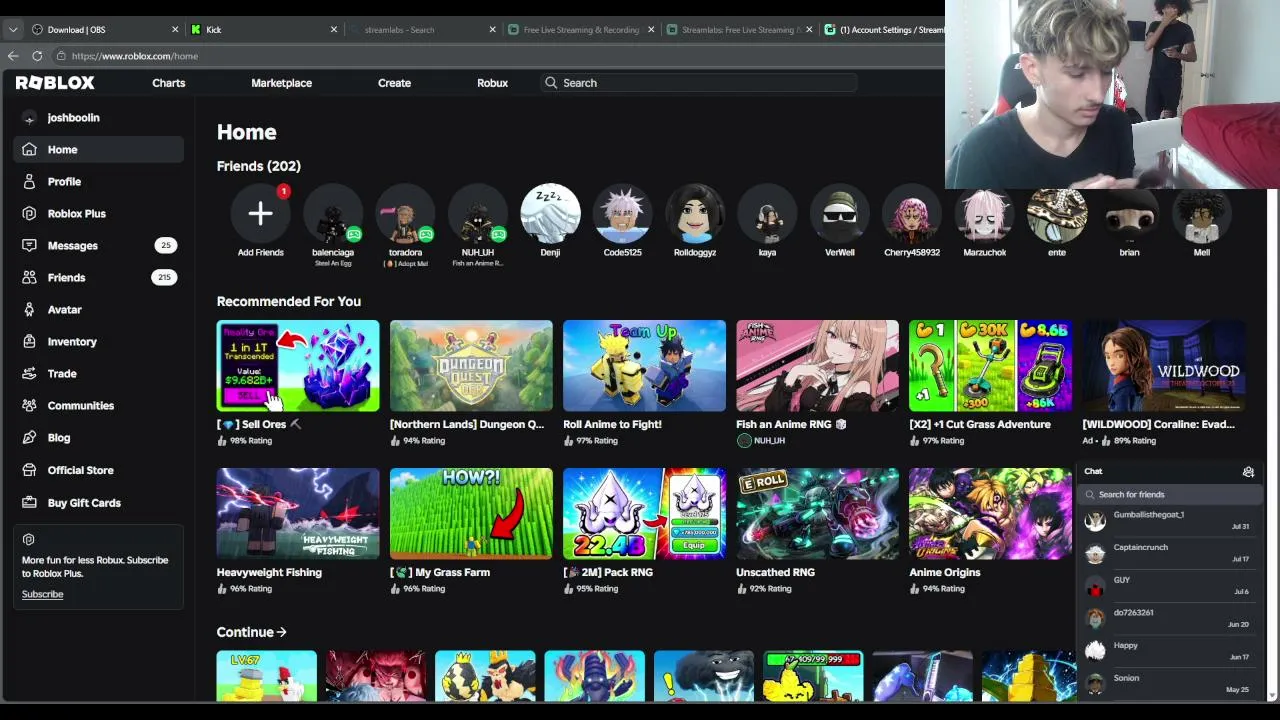Reload the page with the refresh icon
The width and height of the screenshot is (1280, 720).
tap(37, 56)
